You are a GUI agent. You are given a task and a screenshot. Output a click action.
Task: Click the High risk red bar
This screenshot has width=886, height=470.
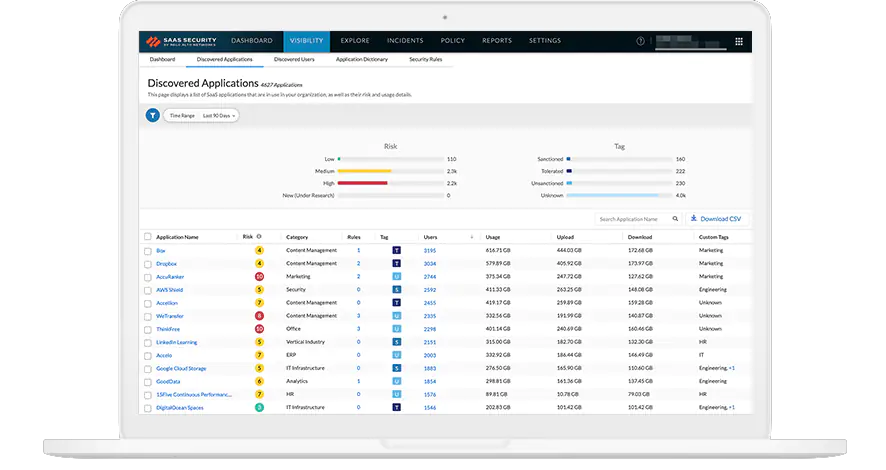[x=363, y=183]
